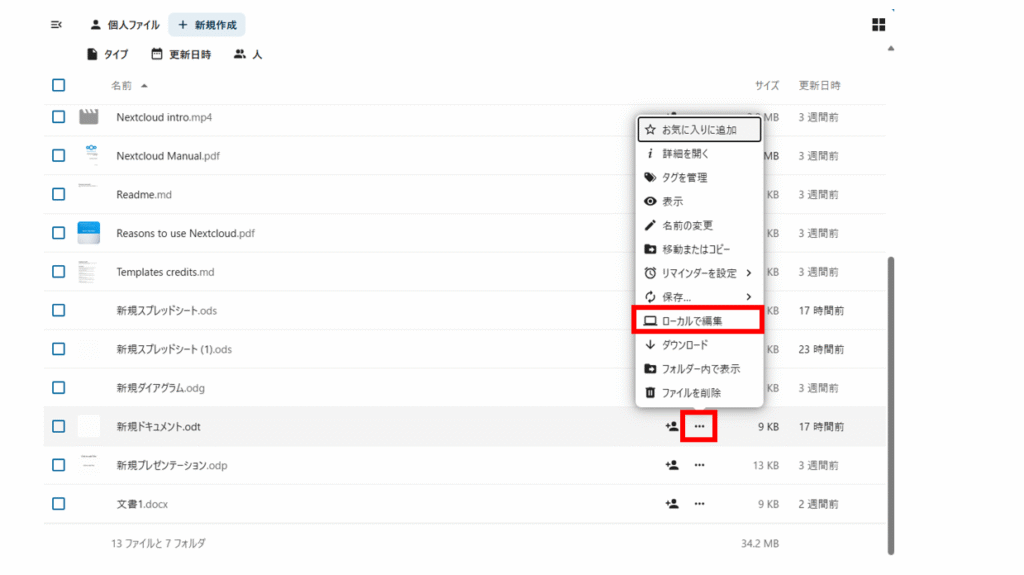Click the three-dot menu for 新規ドキュメント.odt
The width and height of the screenshot is (1024, 575).
[x=700, y=427]
